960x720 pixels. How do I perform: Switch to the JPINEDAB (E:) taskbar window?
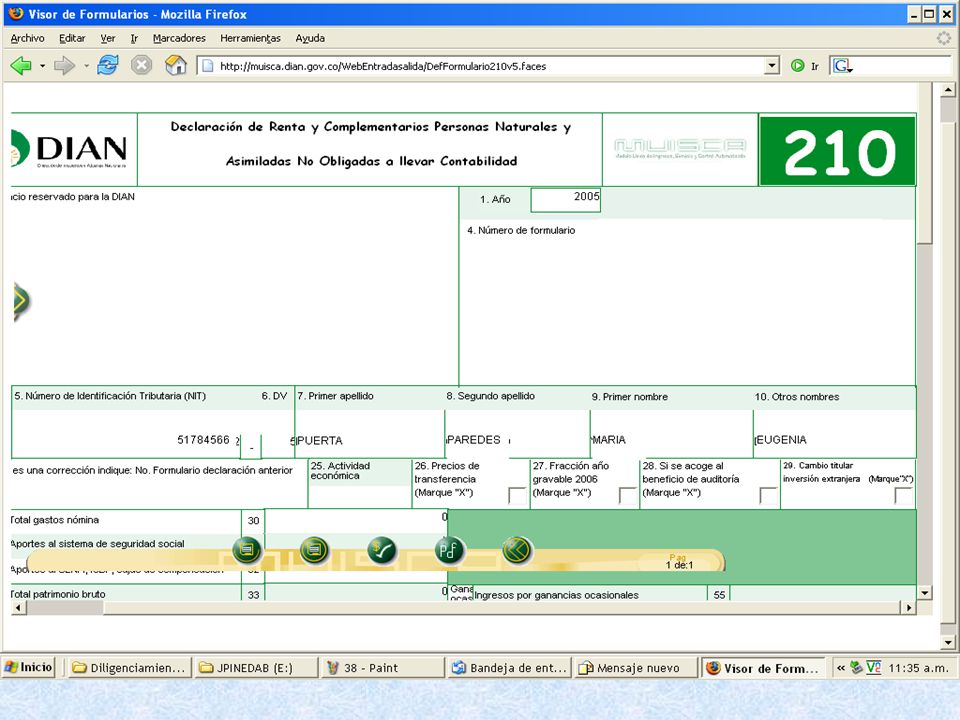[x=257, y=668]
